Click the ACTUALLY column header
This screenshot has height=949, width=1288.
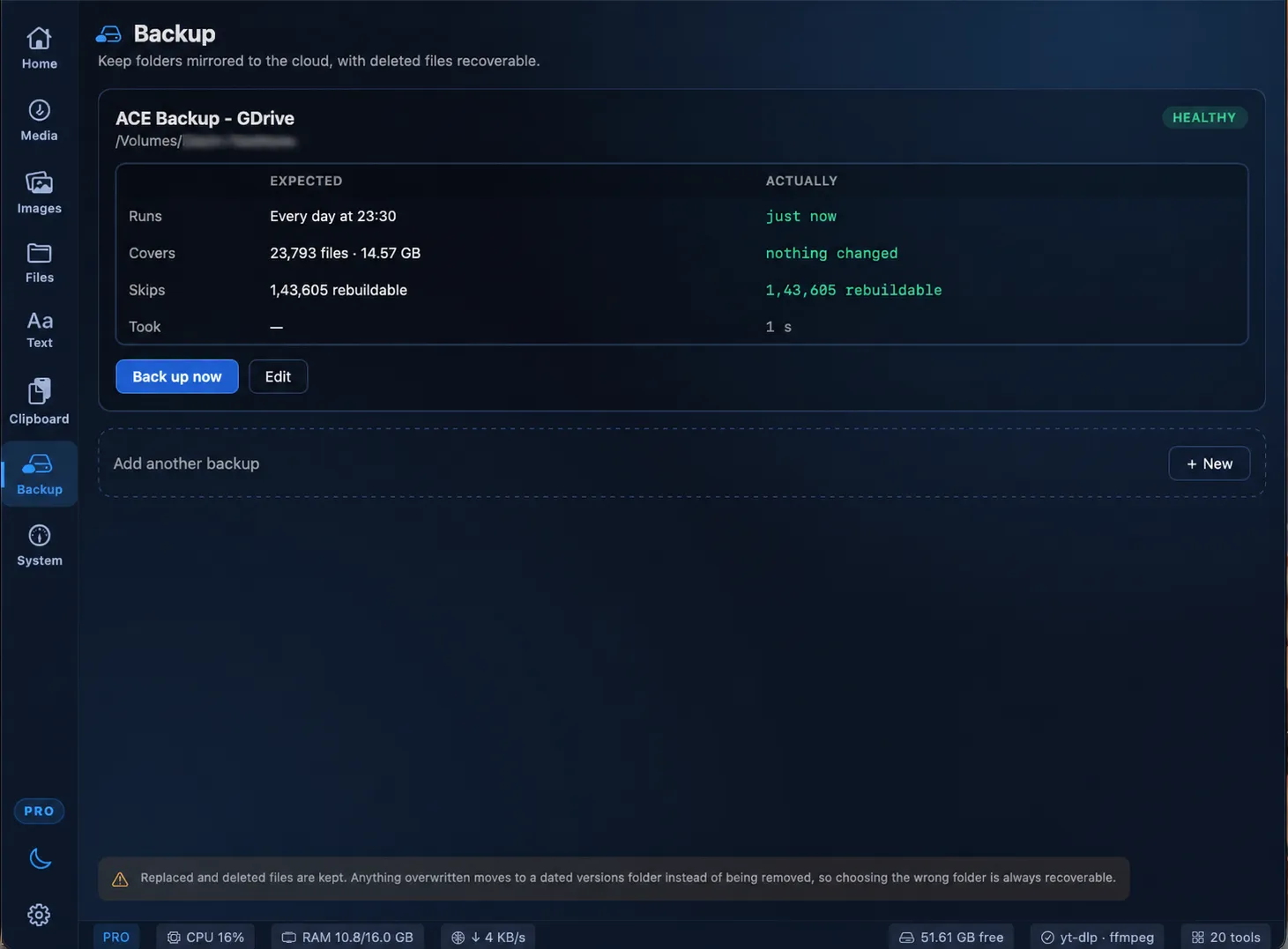pyautogui.click(x=801, y=181)
